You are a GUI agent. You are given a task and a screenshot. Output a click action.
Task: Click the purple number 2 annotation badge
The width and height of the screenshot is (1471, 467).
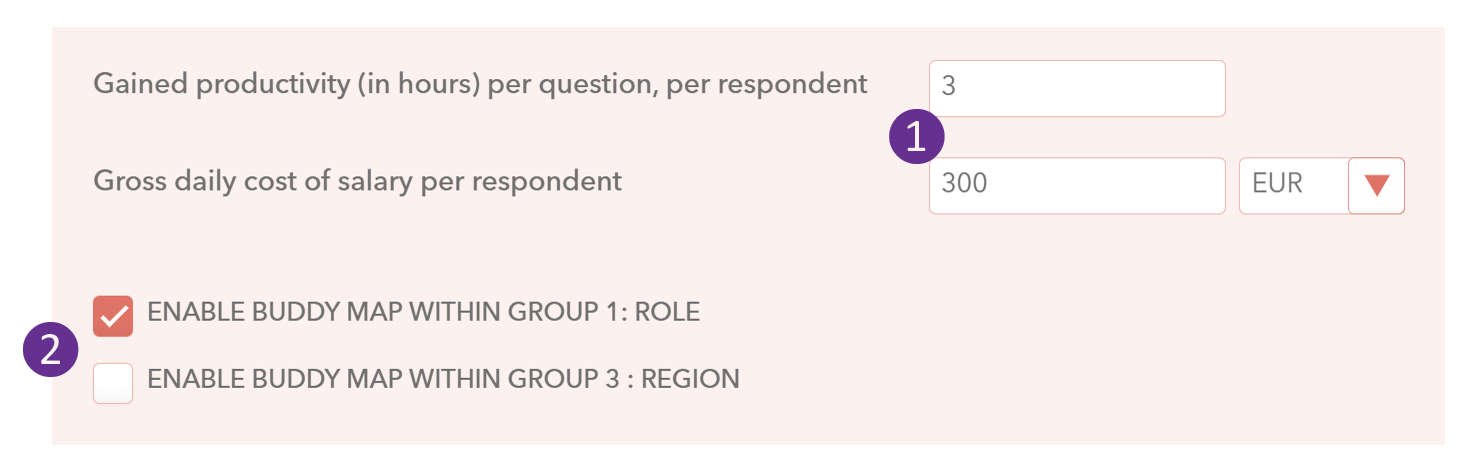(x=51, y=351)
